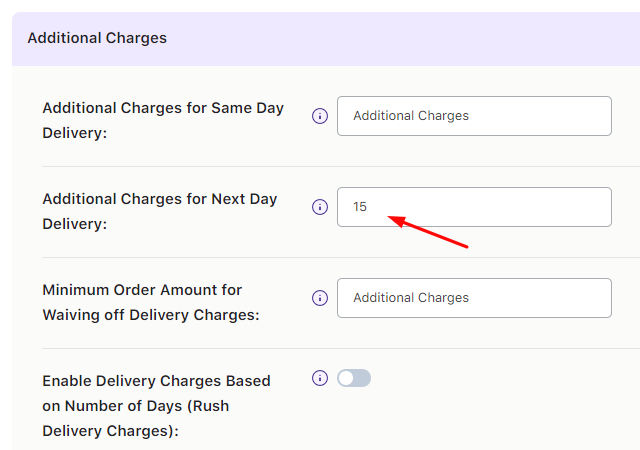Viewport: 640px width, 450px height.
Task: Focus the Same Day Delivery charges field
Action: click(x=474, y=116)
